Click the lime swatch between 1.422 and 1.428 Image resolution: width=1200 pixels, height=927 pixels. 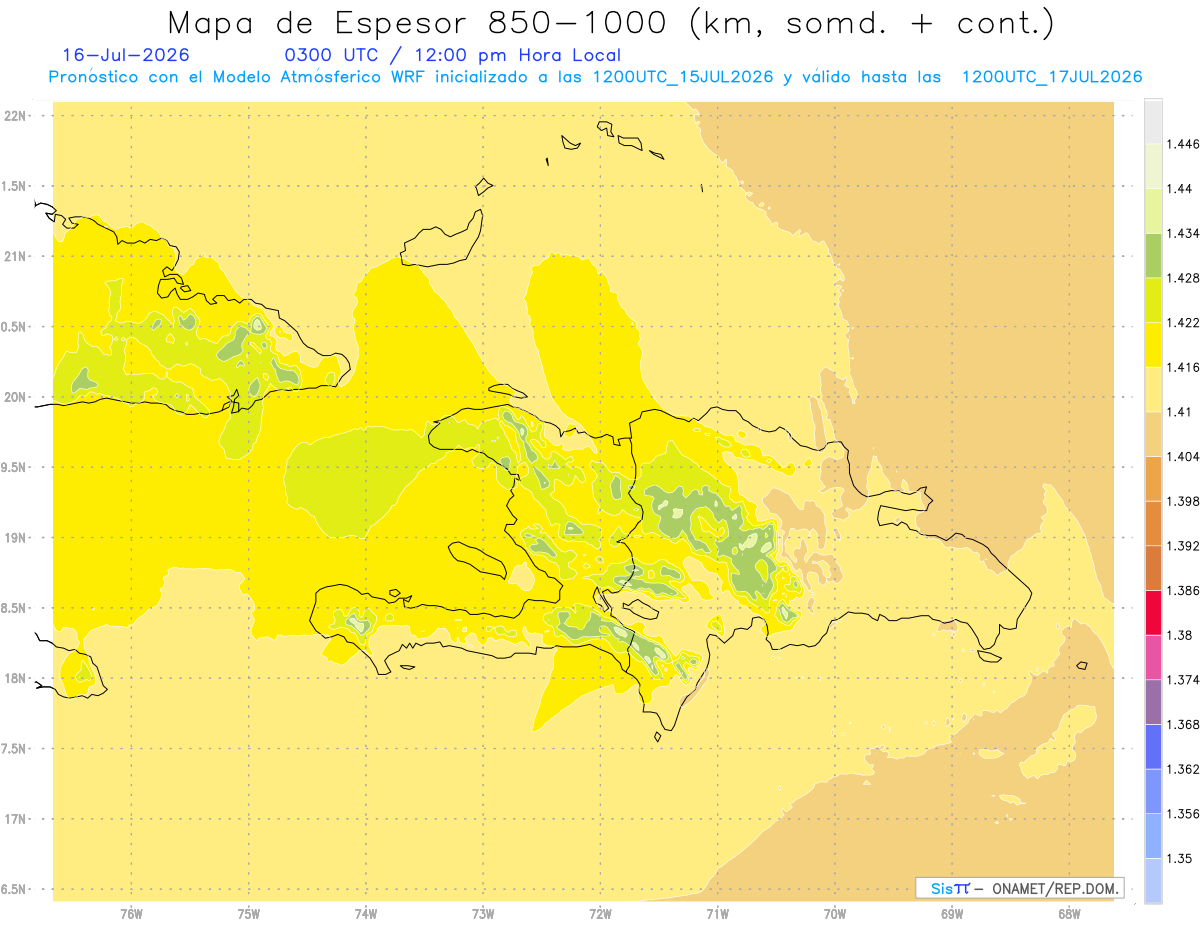point(1153,300)
